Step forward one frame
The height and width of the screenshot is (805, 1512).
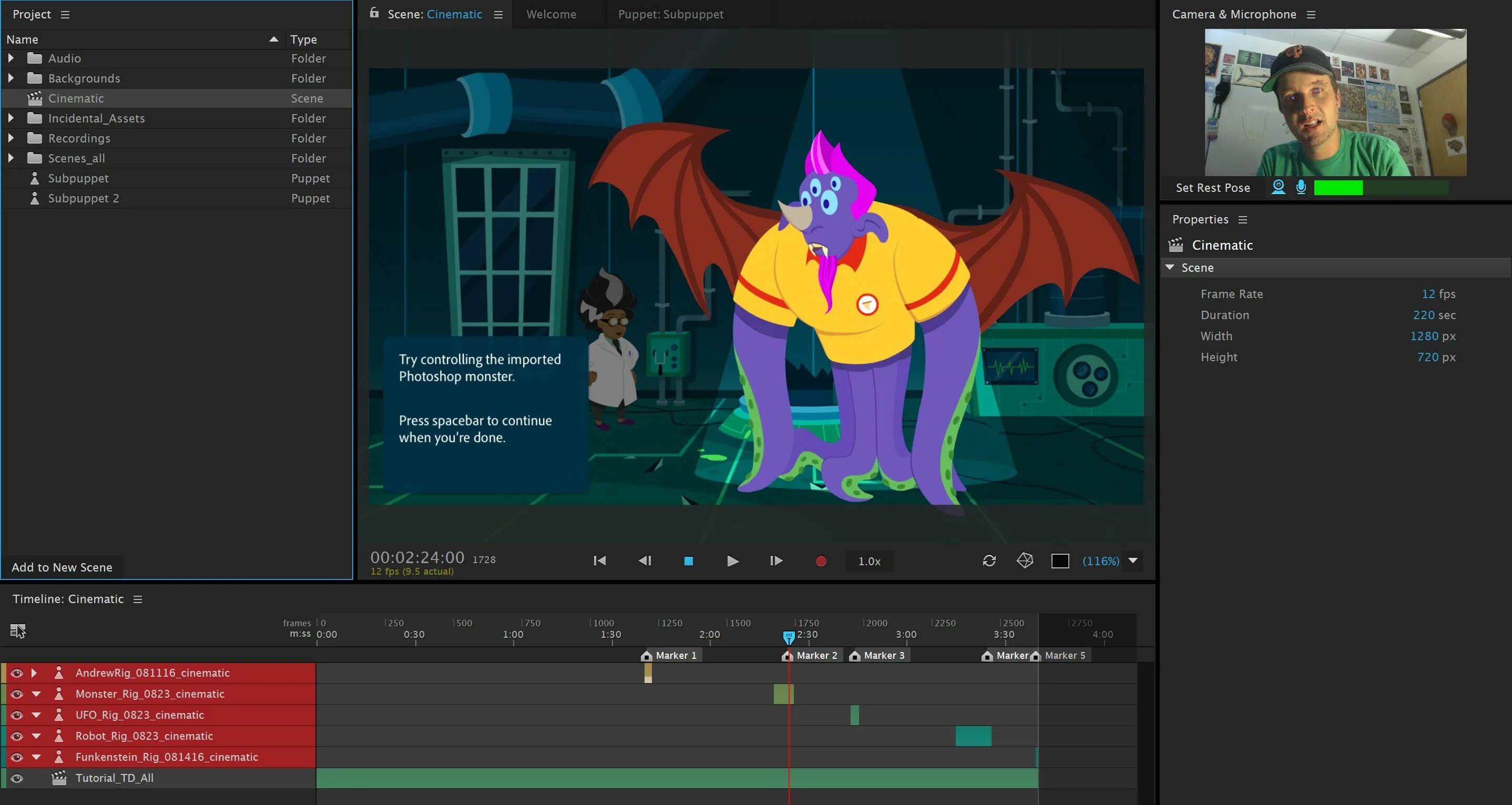click(x=775, y=561)
